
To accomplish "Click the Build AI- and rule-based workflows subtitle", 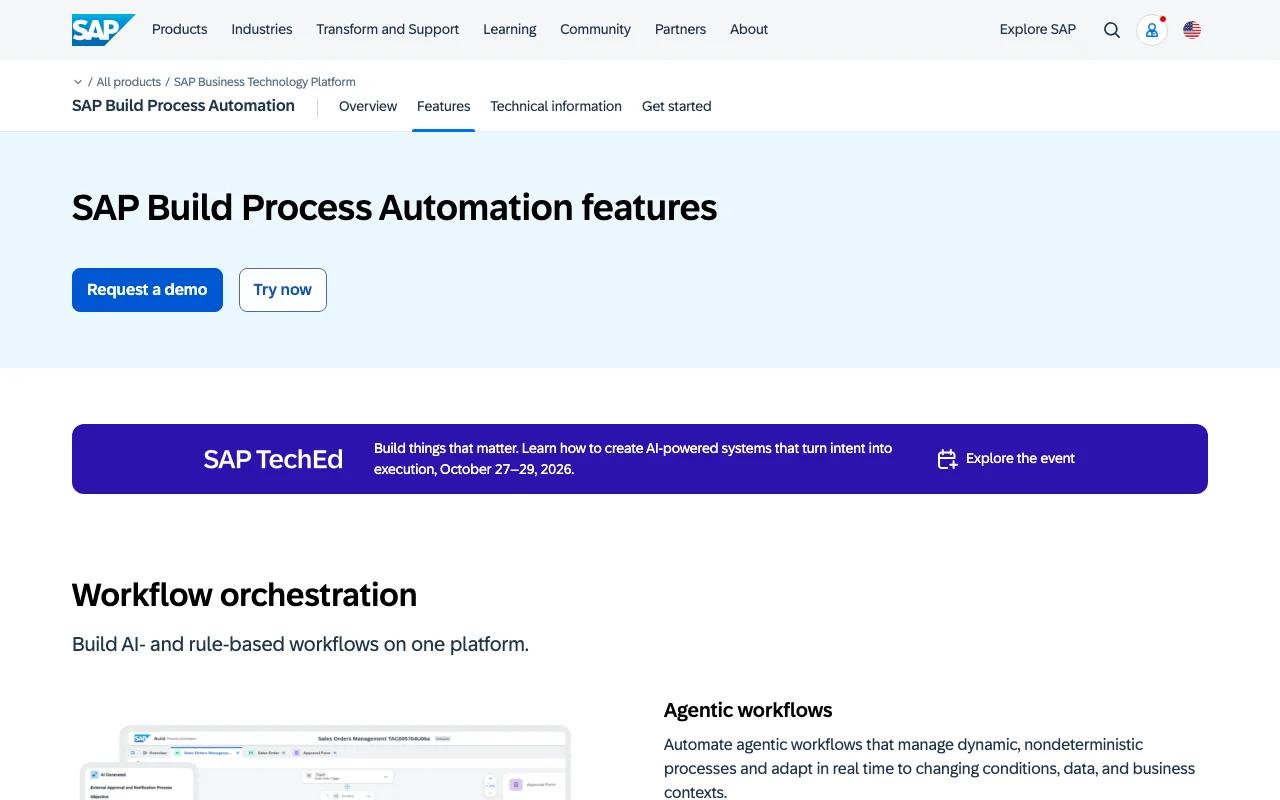I will click(300, 644).
